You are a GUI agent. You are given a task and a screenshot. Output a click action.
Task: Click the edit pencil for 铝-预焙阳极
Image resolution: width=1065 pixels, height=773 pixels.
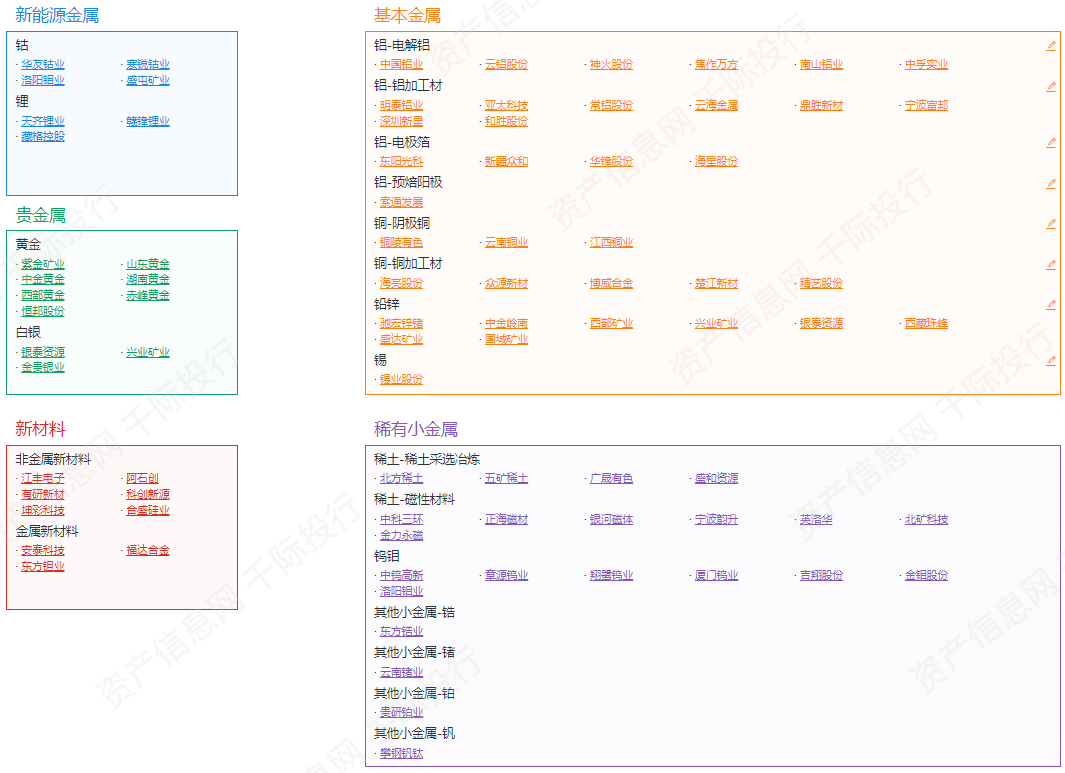(x=1051, y=183)
